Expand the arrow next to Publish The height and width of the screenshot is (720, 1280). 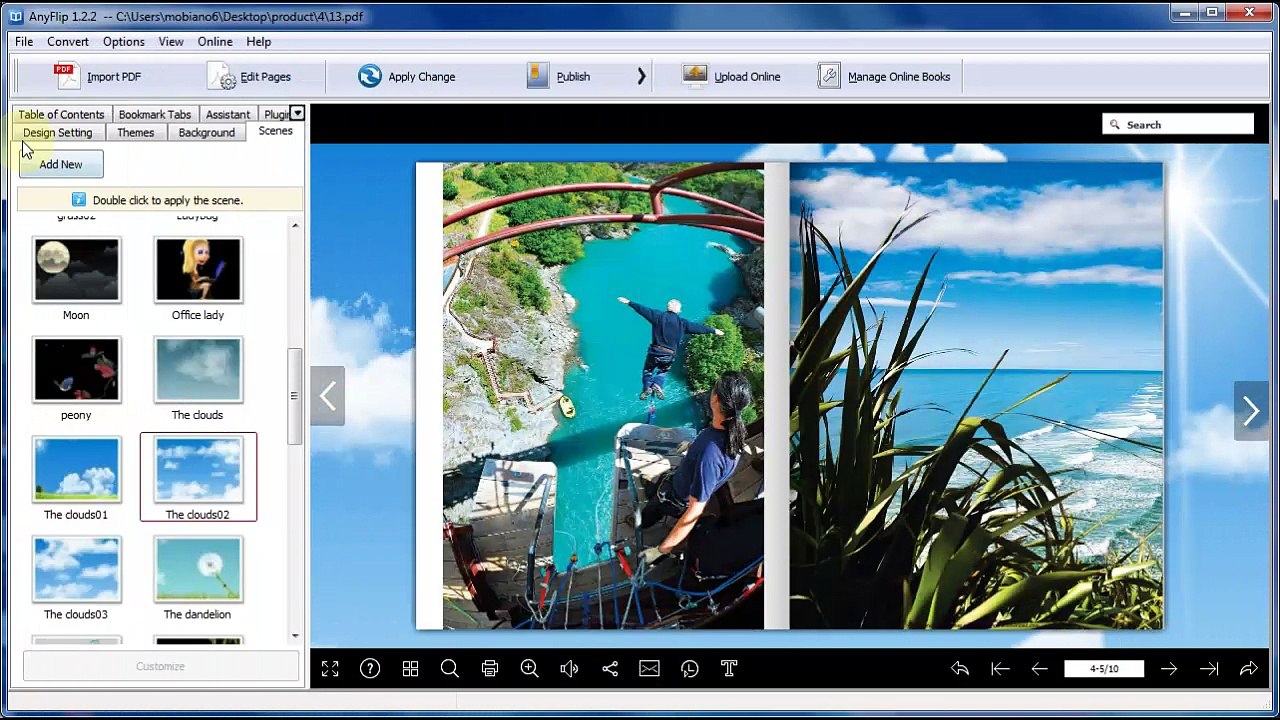click(x=641, y=76)
